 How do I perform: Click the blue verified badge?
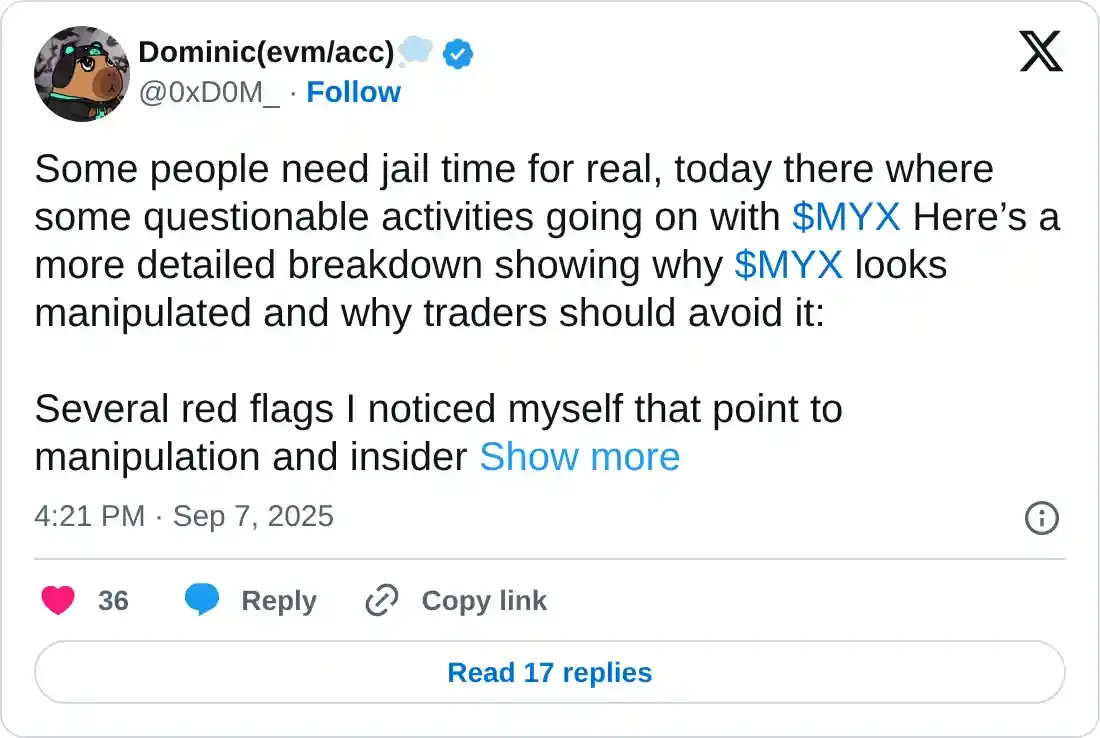coord(458,53)
